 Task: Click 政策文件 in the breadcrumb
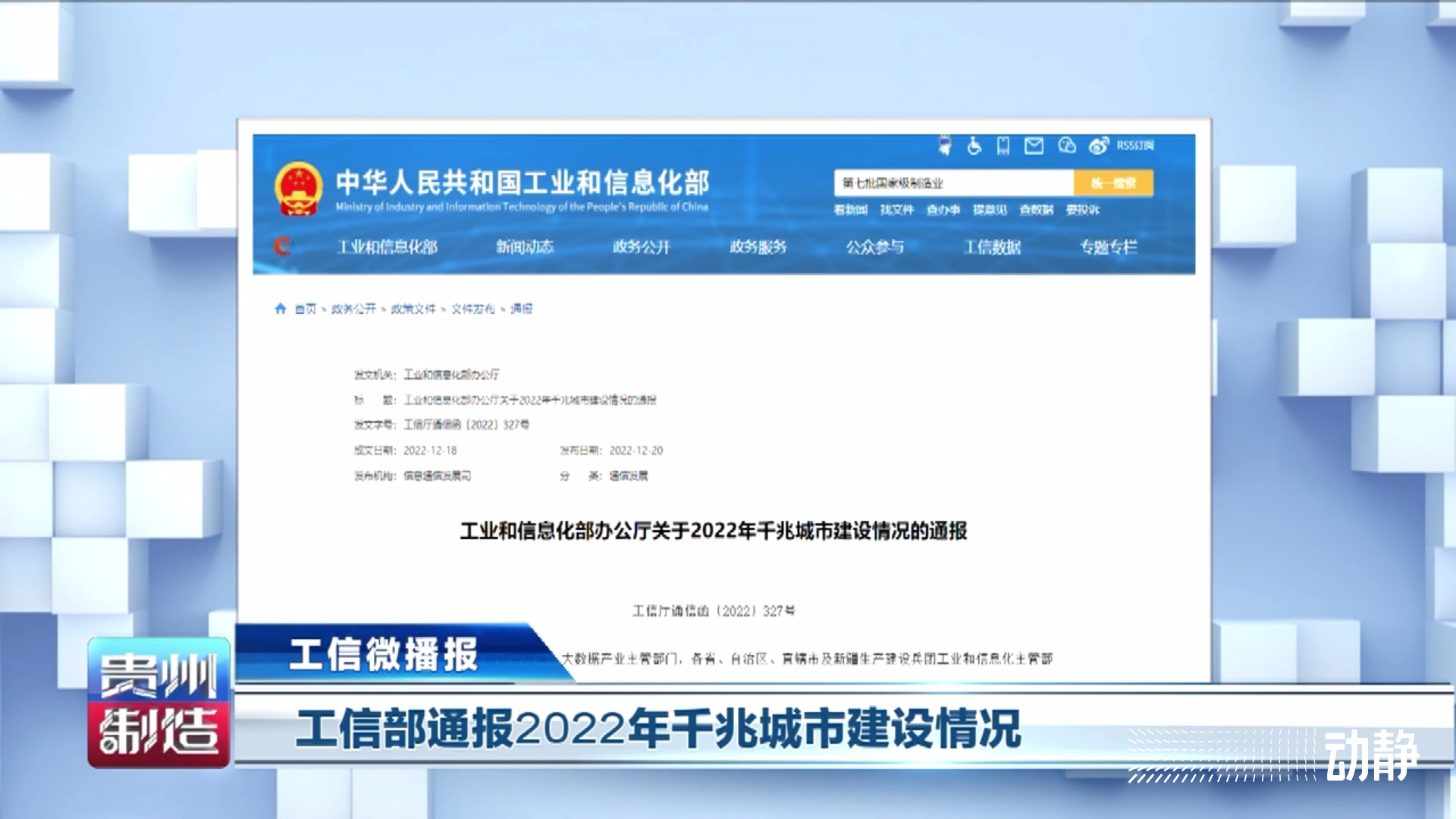pyautogui.click(x=413, y=309)
